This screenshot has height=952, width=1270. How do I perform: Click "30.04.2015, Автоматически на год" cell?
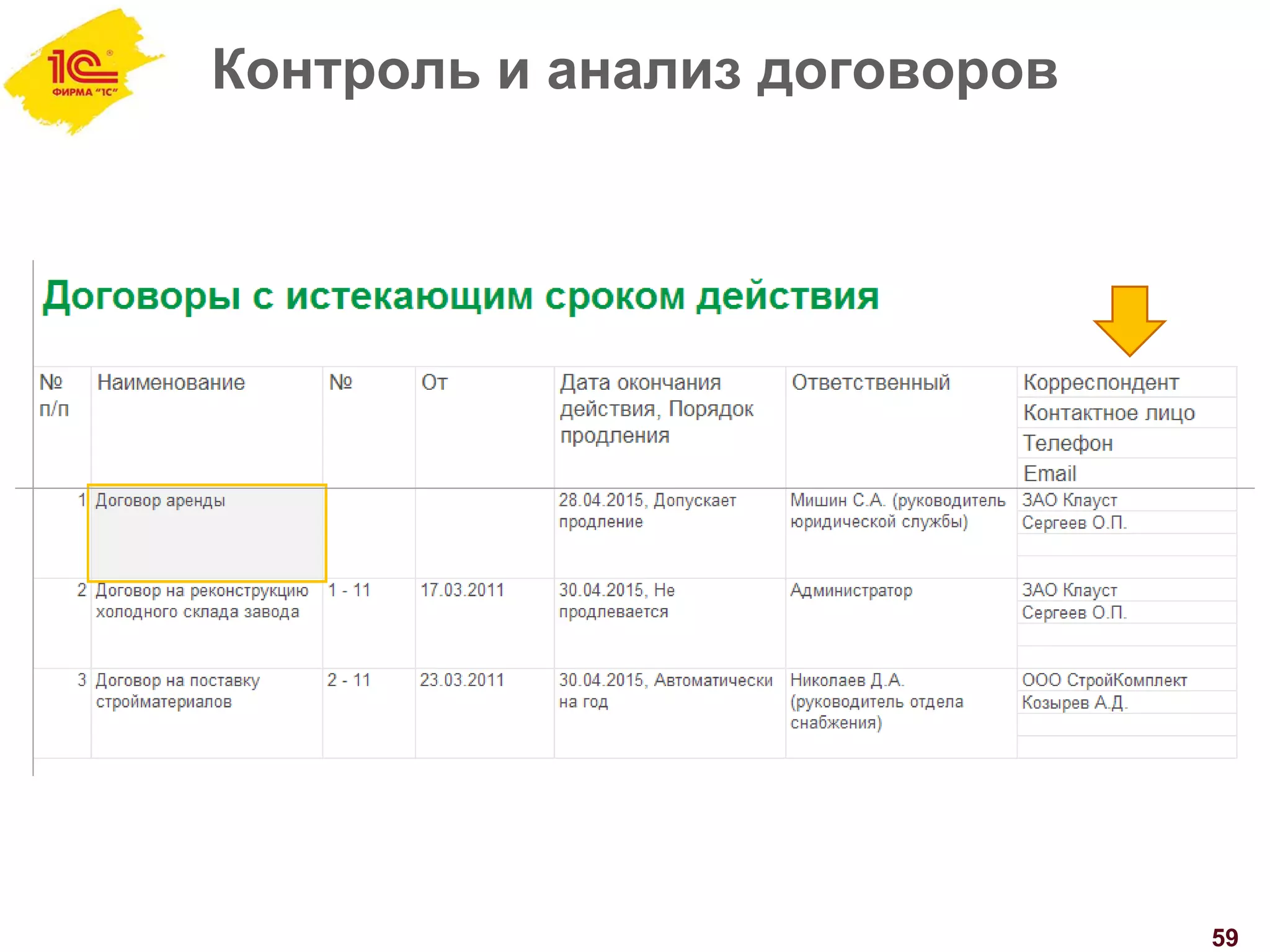tap(670, 713)
